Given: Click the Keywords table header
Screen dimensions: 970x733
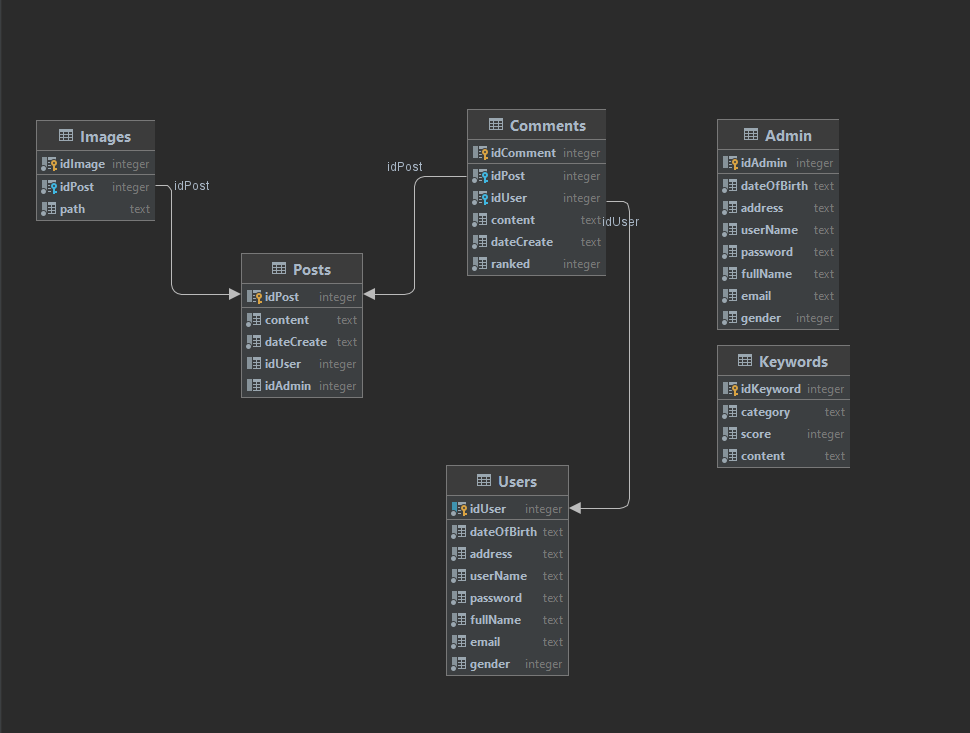Looking at the screenshot, I should (783, 361).
